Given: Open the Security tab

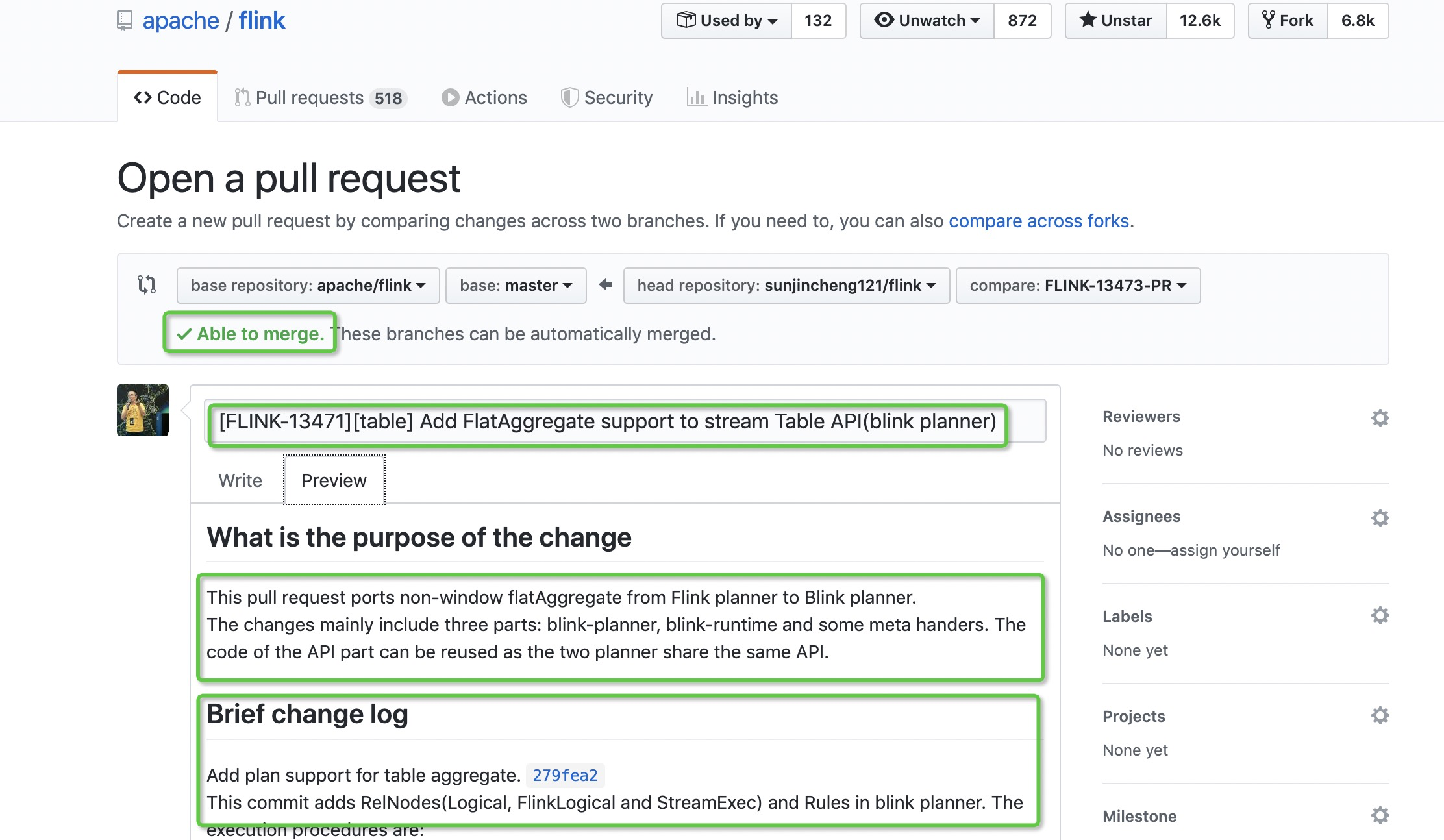Looking at the screenshot, I should [606, 97].
